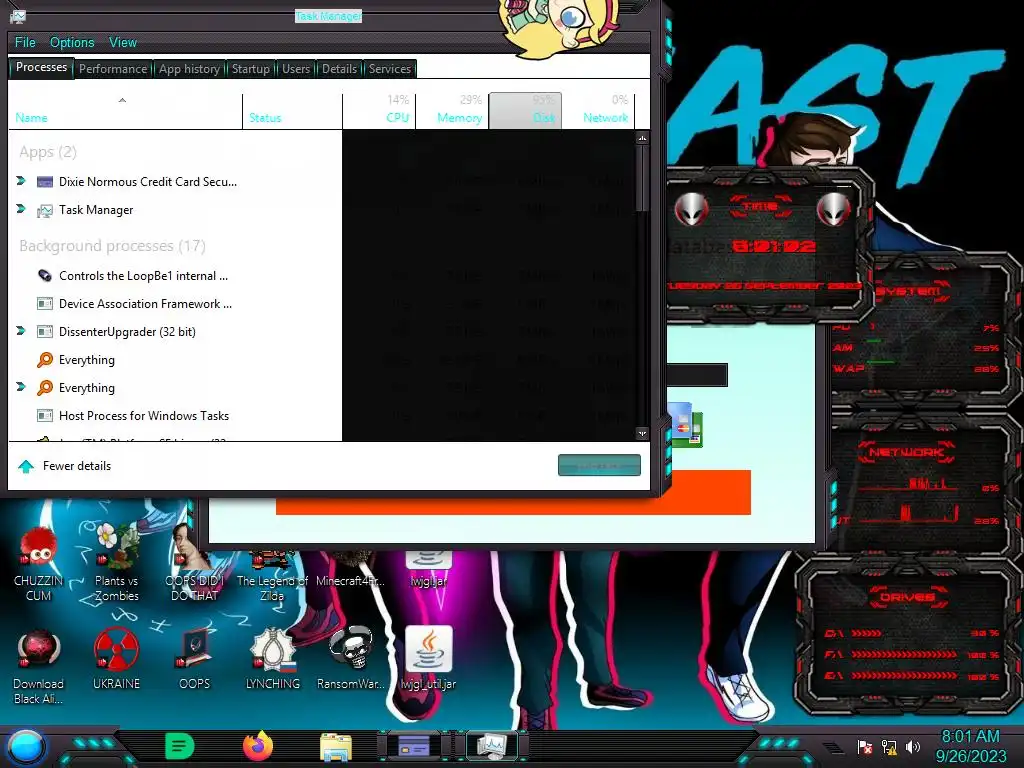Click the Apps (2) group header
This screenshot has height=768, width=1024.
48,152
